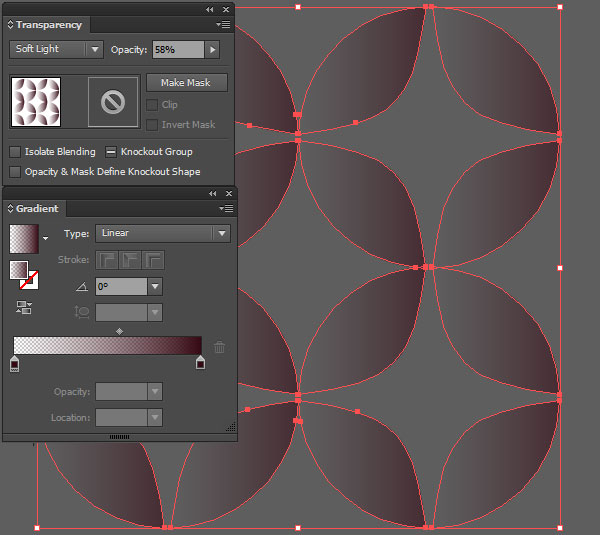The width and height of the screenshot is (600, 535).
Task: Collapse the Transparency panel with double arrows
Action: [x=211, y=8]
